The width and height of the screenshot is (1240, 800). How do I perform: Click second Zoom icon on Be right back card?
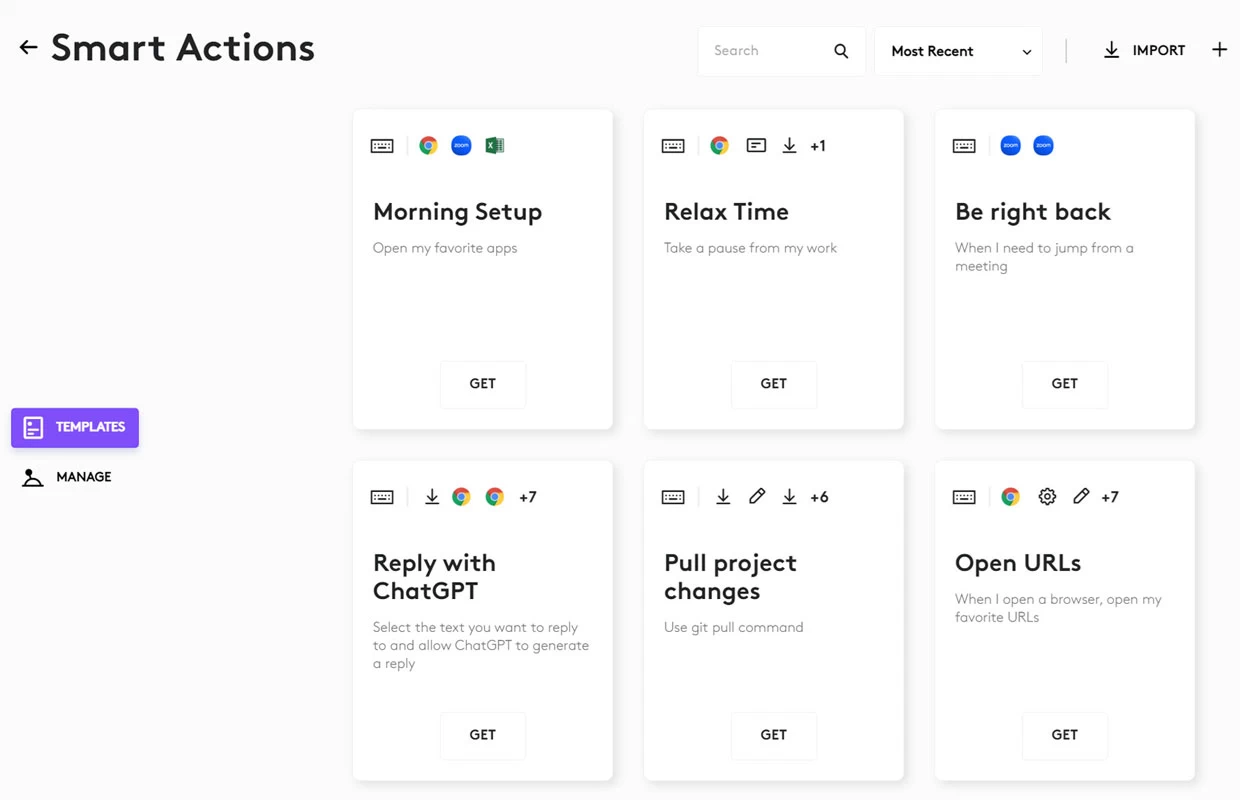[1043, 146]
